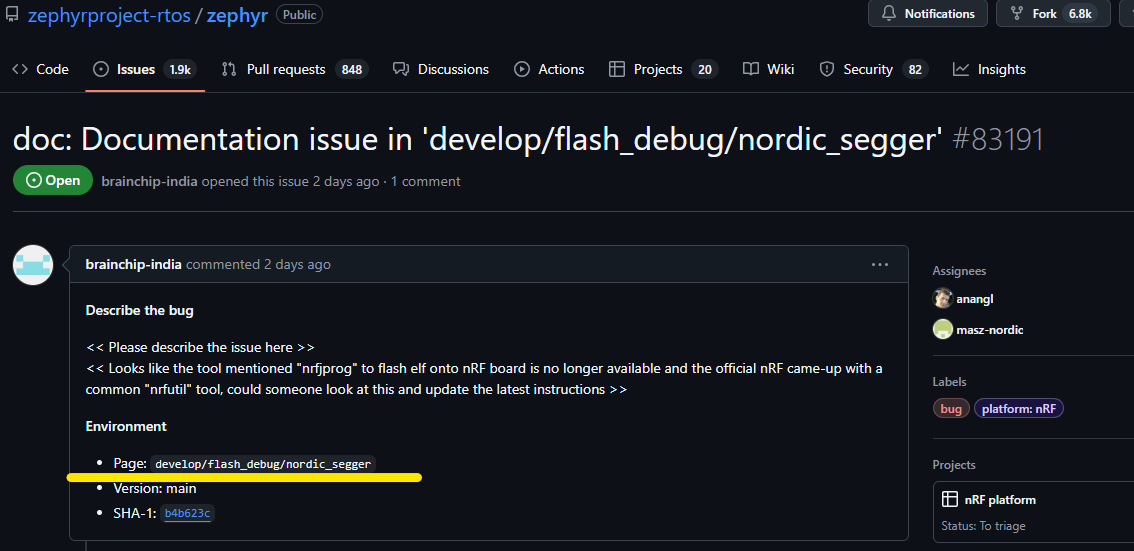Open the Code tab
Image resolution: width=1134 pixels, height=551 pixels.
(41, 69)
